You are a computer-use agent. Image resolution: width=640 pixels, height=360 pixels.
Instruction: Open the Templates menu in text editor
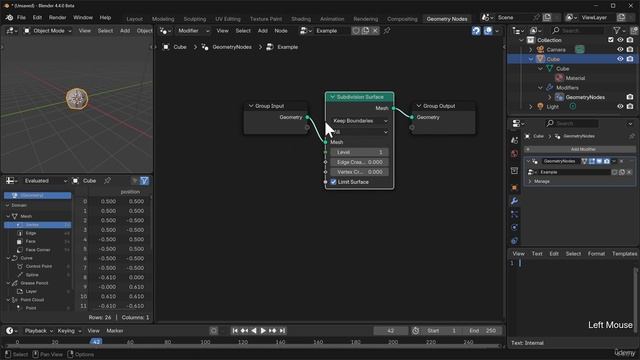tap(624, 253)
